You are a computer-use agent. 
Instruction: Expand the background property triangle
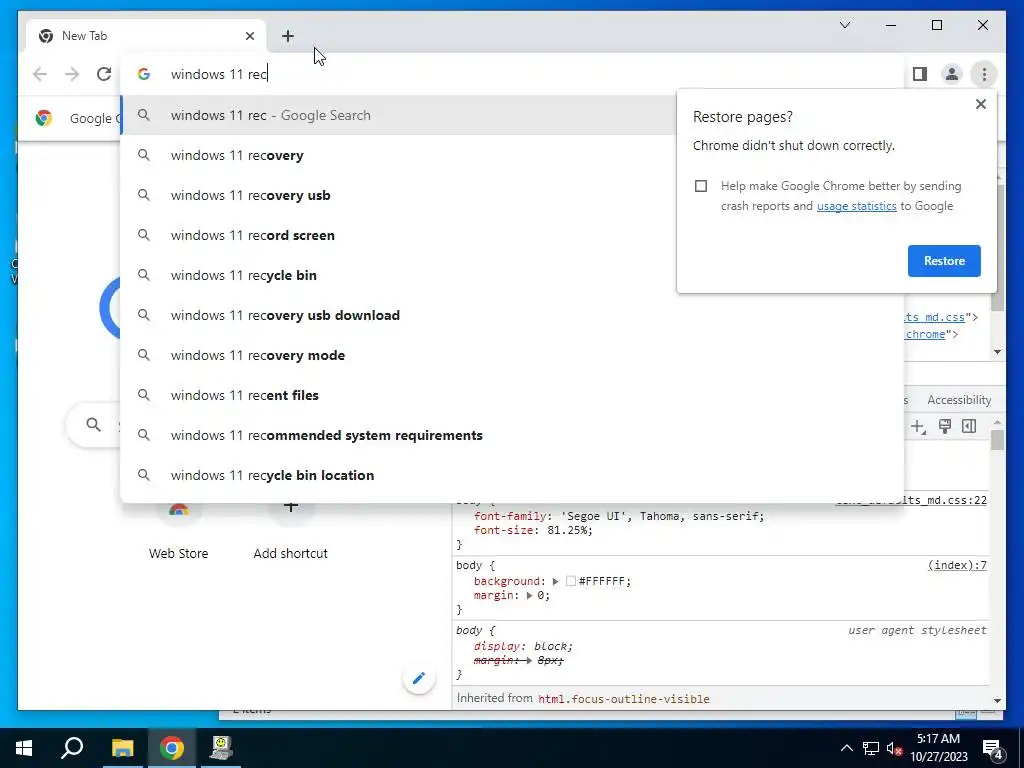point(555,581)
